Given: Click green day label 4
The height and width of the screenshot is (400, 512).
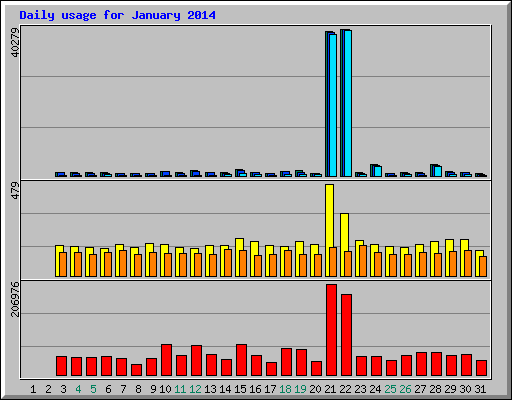Looking at the screenshot, I should pyautogui.click(x=78, y=389).
